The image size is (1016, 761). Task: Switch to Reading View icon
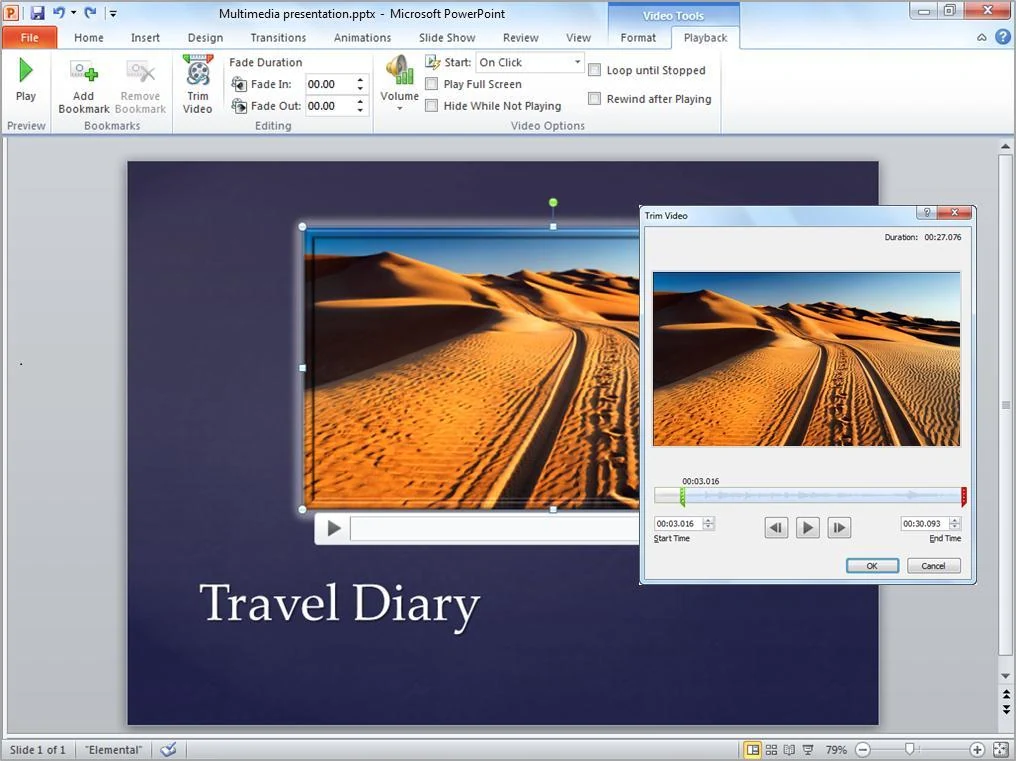pyautogui.click(x=789, y=750)
